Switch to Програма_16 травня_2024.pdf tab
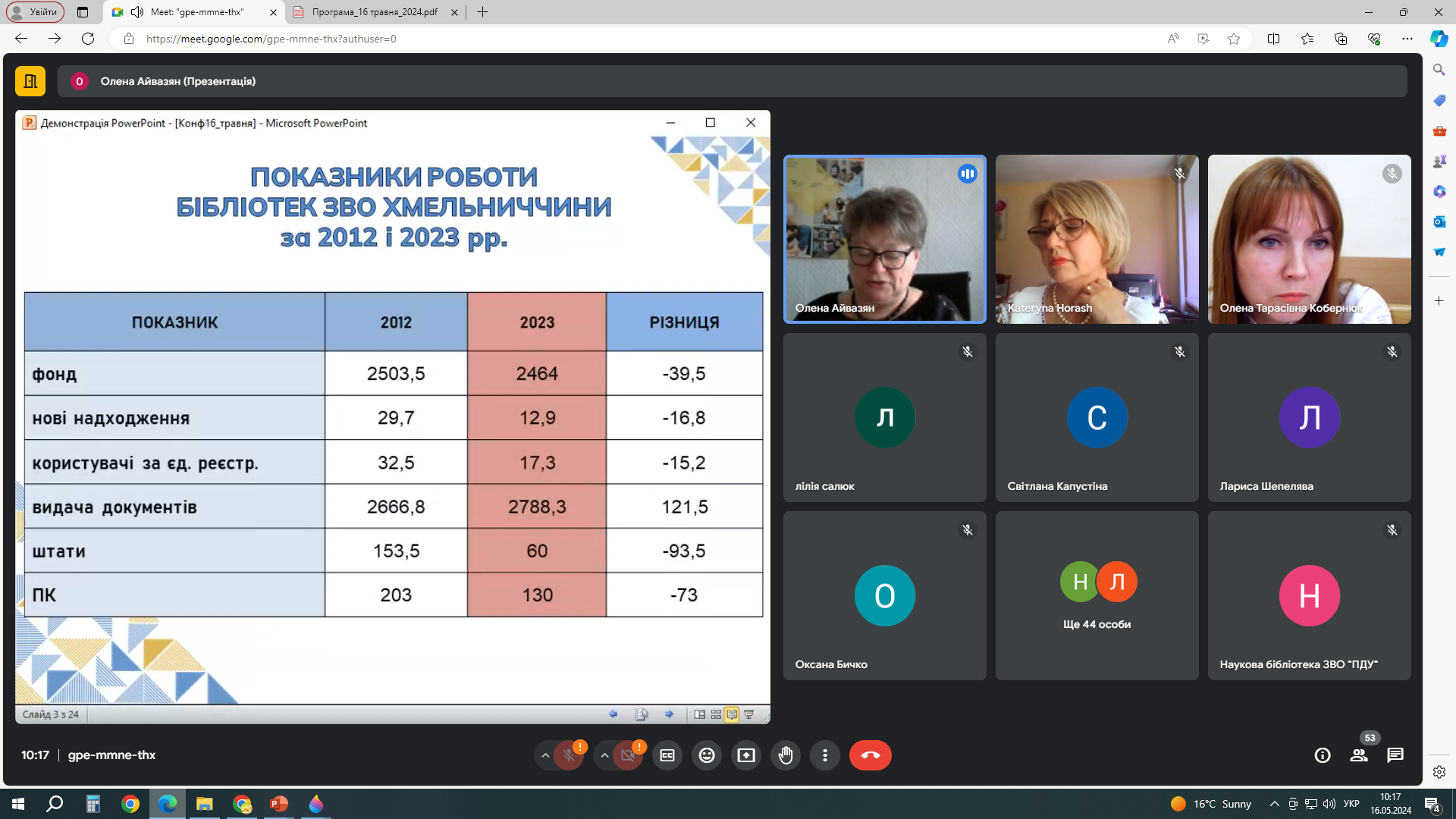The width and height of the screenshot is (1456, 819). (375, 12)
